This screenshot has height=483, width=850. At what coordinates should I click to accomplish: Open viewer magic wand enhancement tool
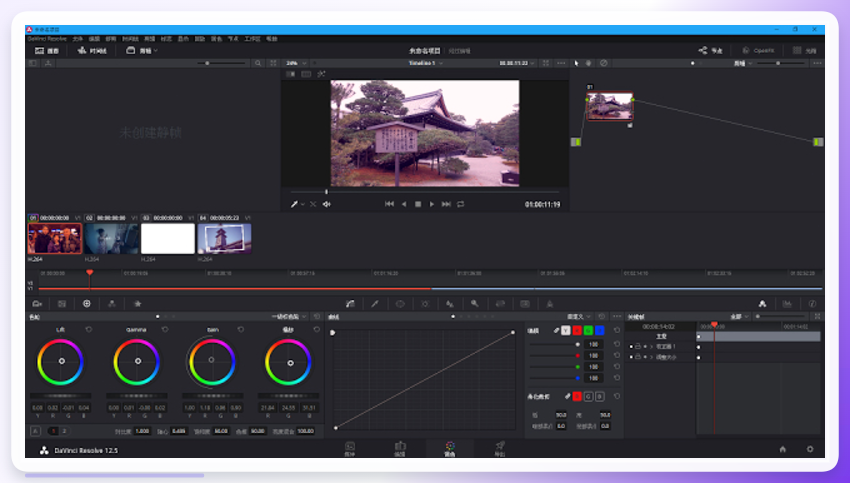pyautogui.click(x=321, y=74)
